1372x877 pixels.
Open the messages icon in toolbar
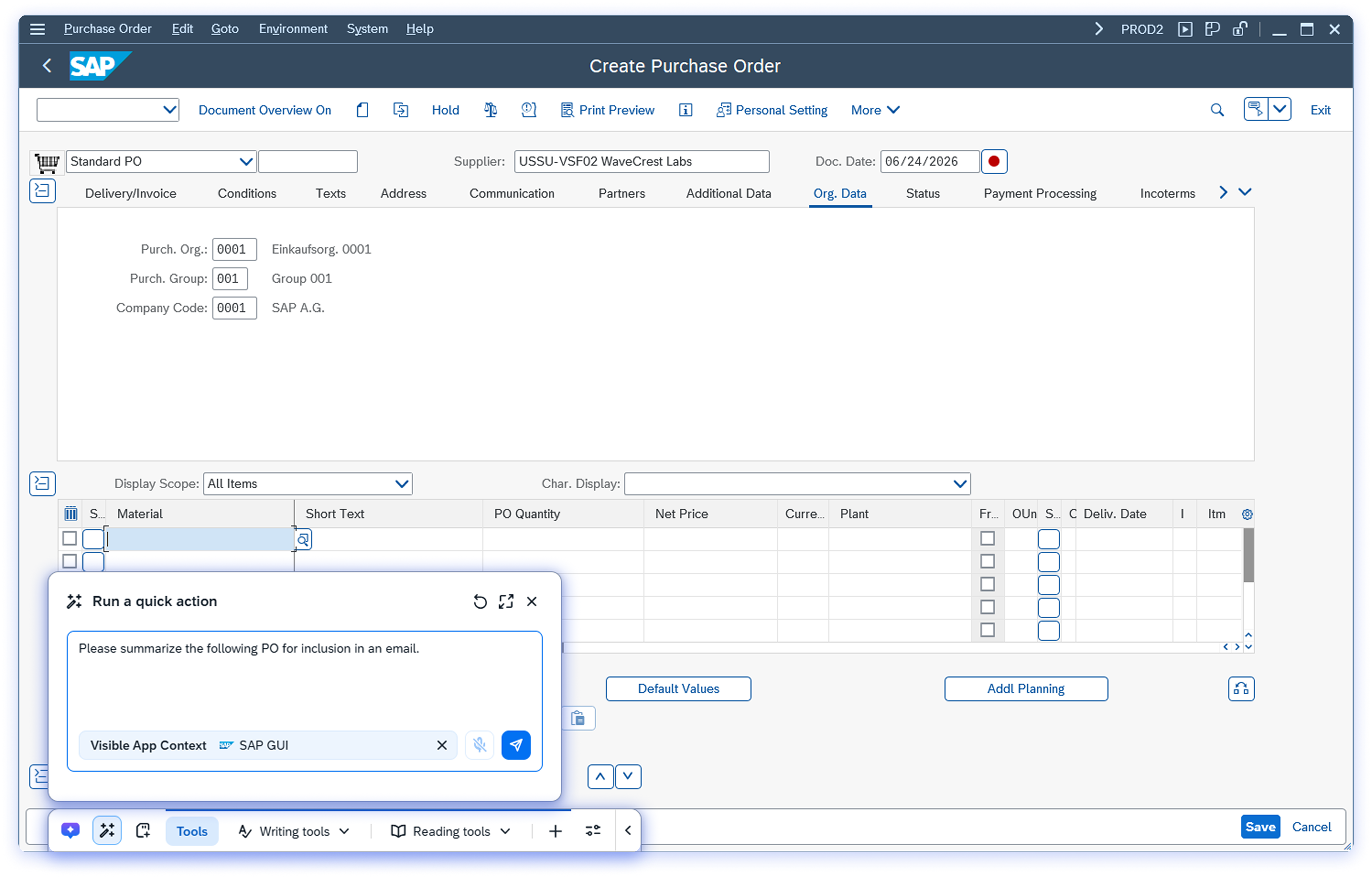[x=529, y=110]
